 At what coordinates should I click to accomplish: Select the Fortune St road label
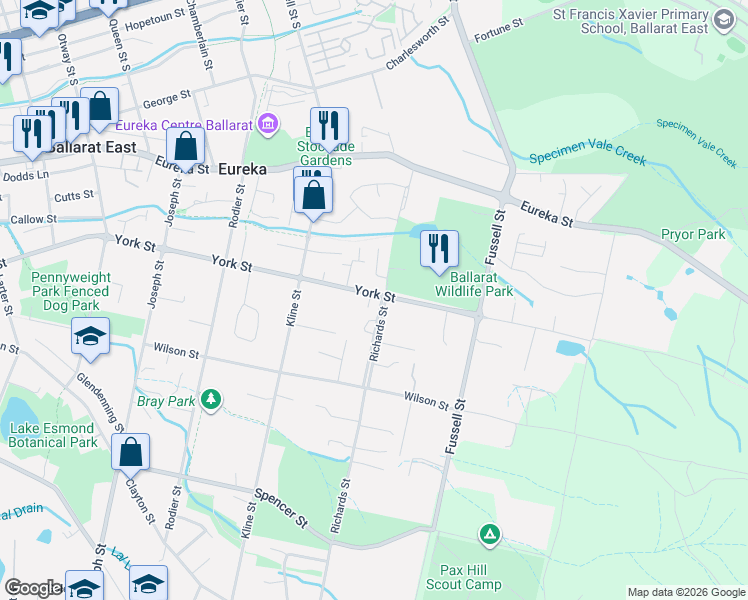tap(499, 30)
